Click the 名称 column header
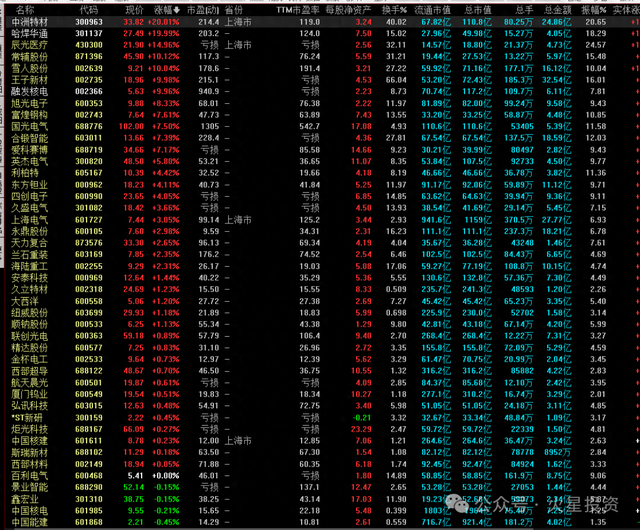The width and height of the screenshot is (640, 530). [25, 10]
